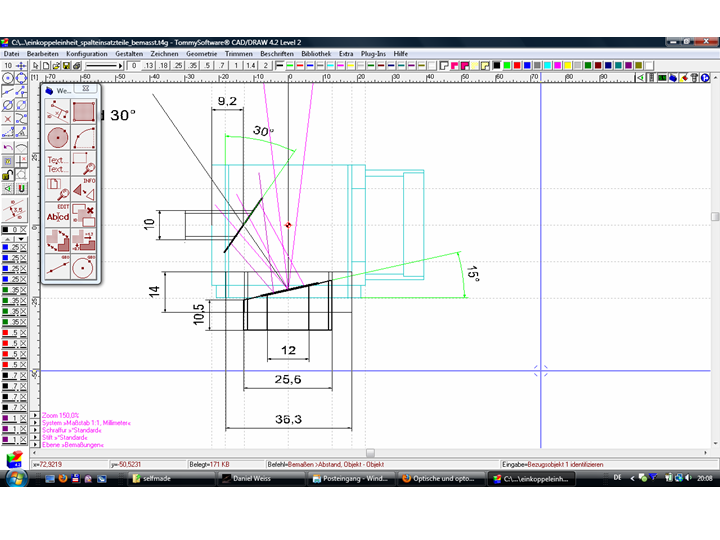This screenshot has height=540, width=720.
Task: Choose the Text tool in the palette
Action: [57, 164]
